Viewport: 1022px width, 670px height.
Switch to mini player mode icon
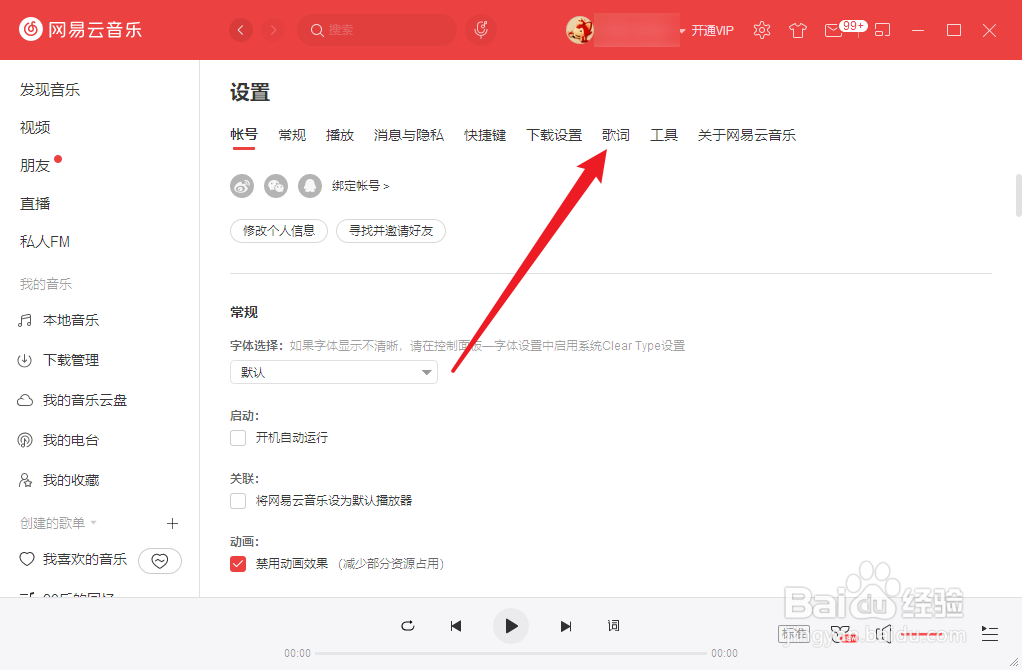coord(883,30)
